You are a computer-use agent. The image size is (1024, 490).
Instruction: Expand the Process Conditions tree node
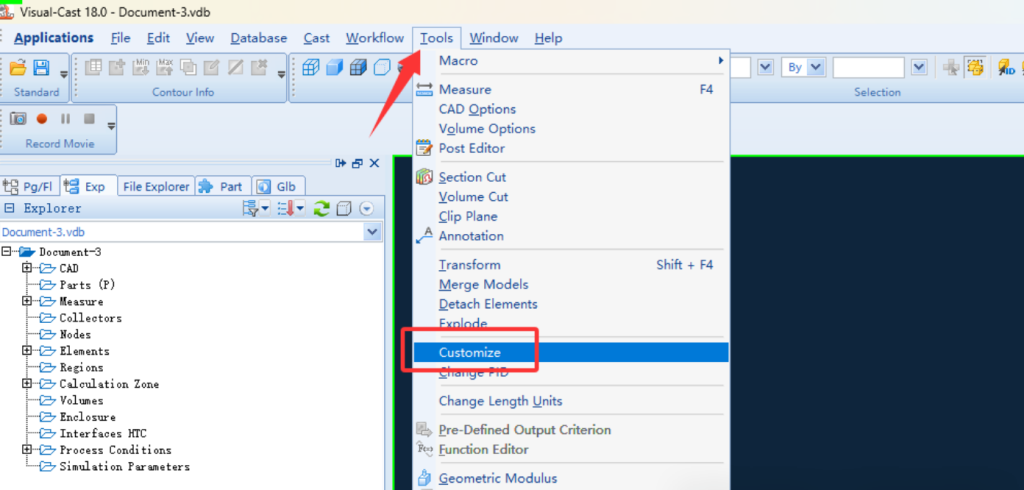pos(27,450)
